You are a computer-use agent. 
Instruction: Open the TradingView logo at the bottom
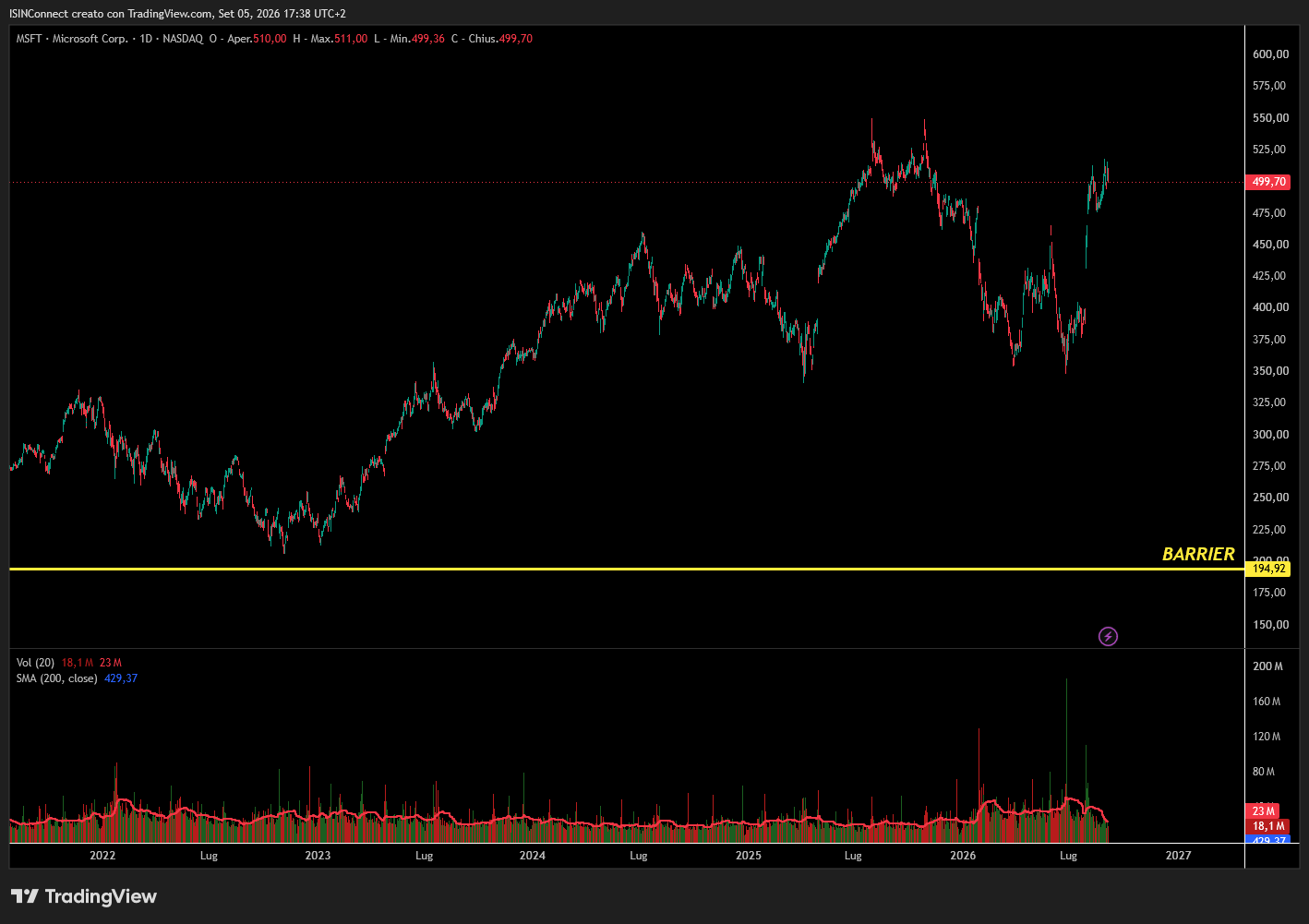[84, 896]
